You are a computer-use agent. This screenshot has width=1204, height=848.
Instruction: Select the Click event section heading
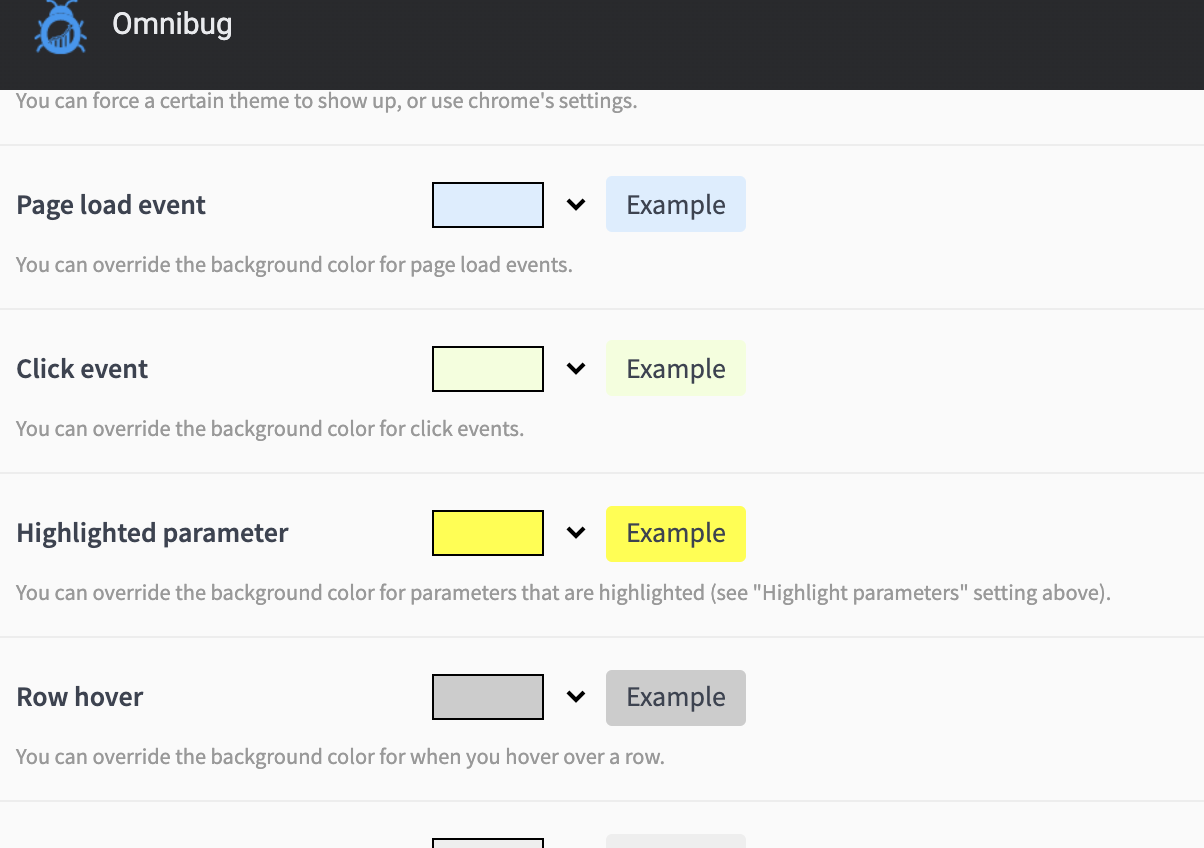(x=81, y=368)
